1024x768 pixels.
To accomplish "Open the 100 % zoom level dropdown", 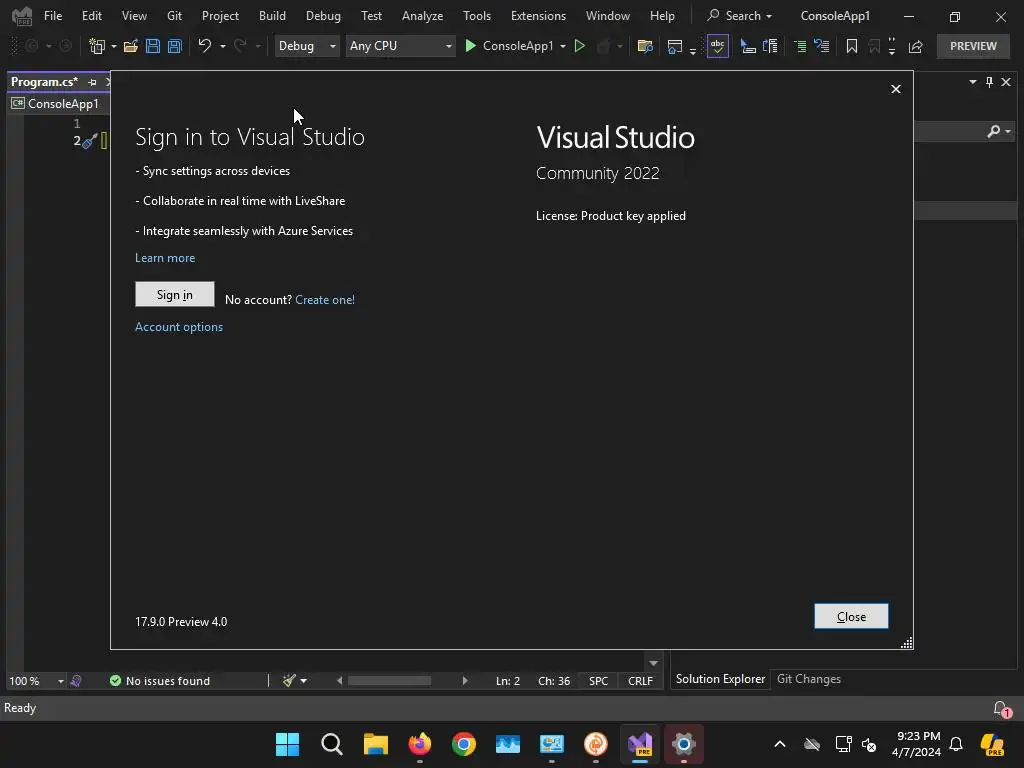I will pyautogui.click(x=36, y=680).
